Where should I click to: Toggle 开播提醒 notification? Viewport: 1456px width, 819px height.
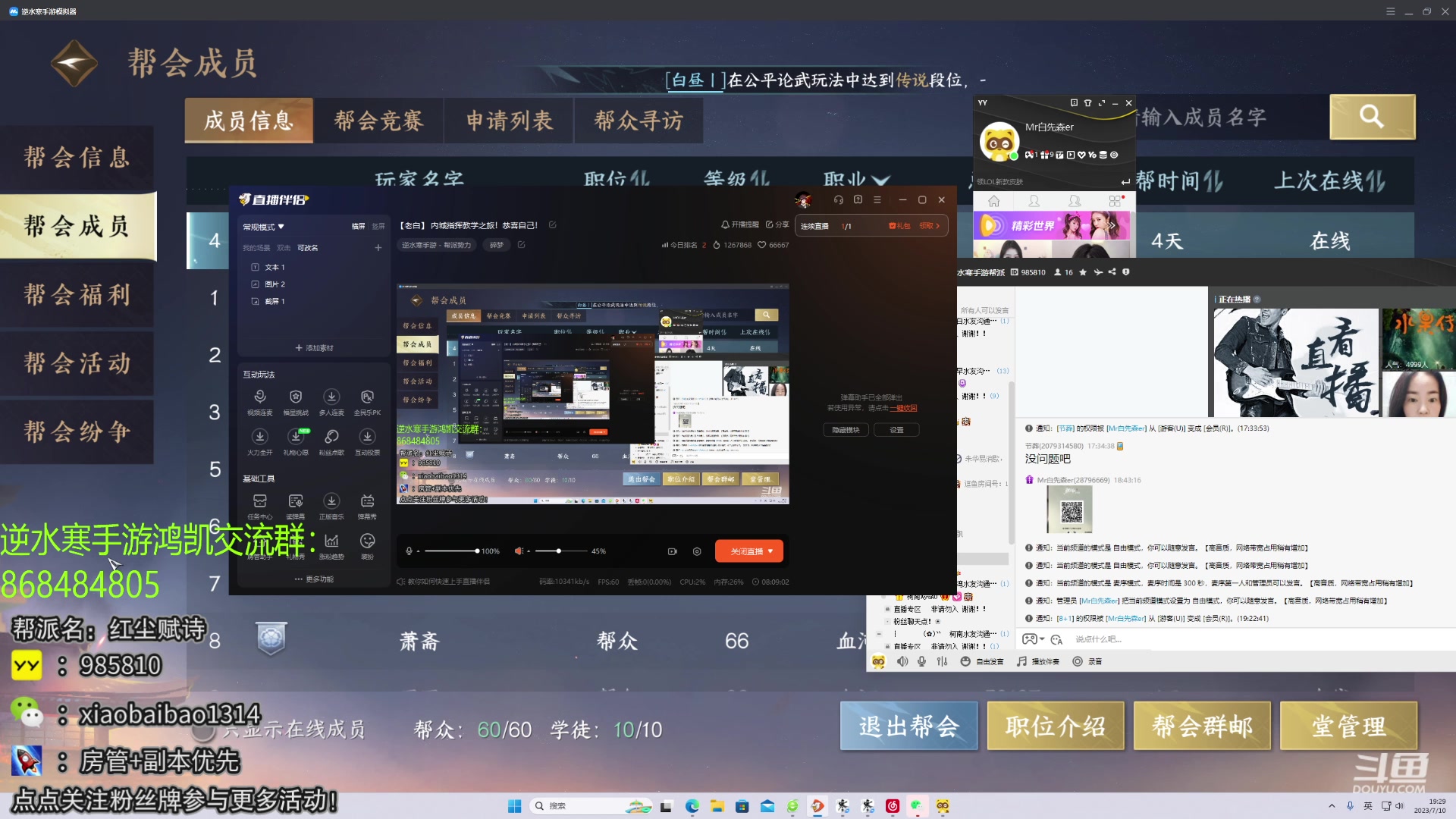coord(739,224)
